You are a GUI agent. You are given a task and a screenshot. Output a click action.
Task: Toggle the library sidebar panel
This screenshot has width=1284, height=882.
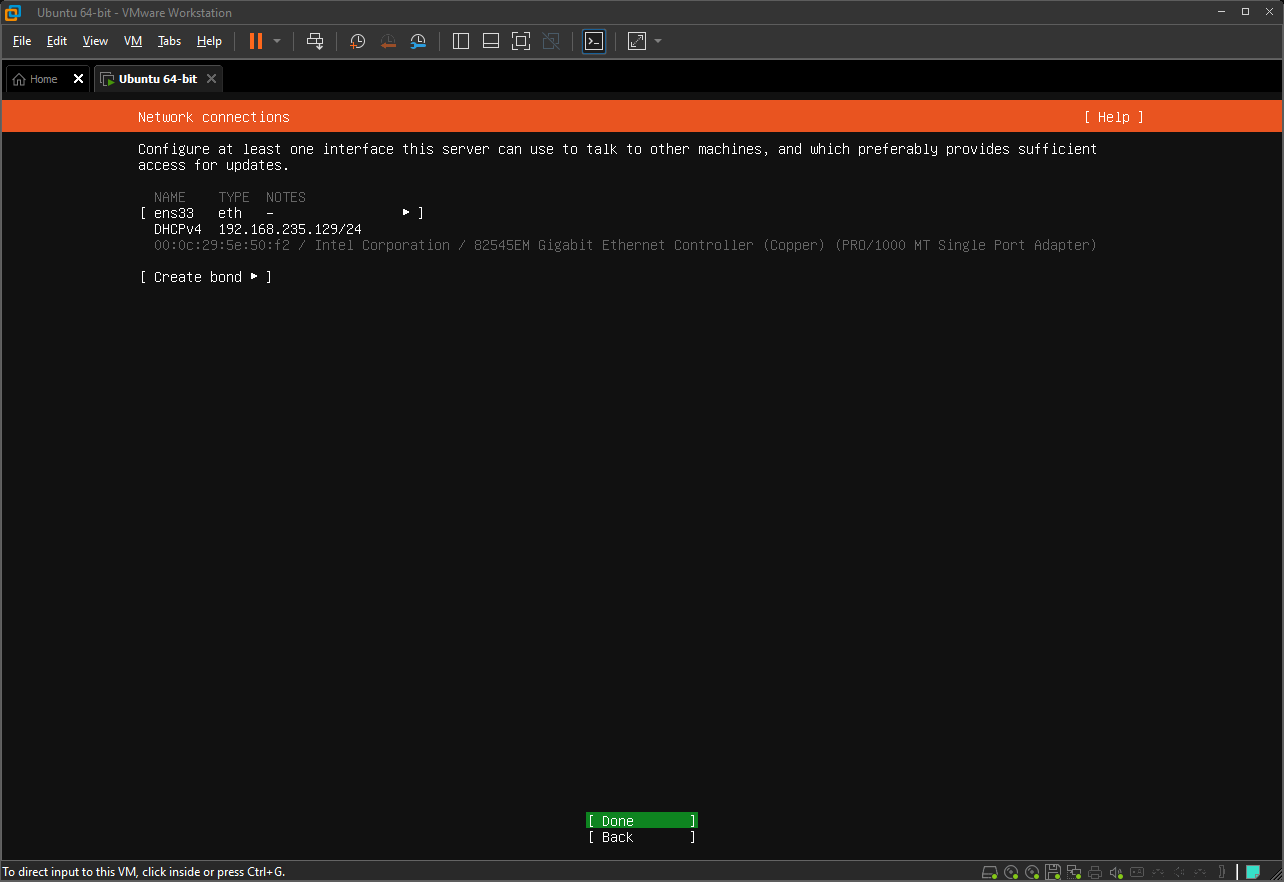(461, 41)
